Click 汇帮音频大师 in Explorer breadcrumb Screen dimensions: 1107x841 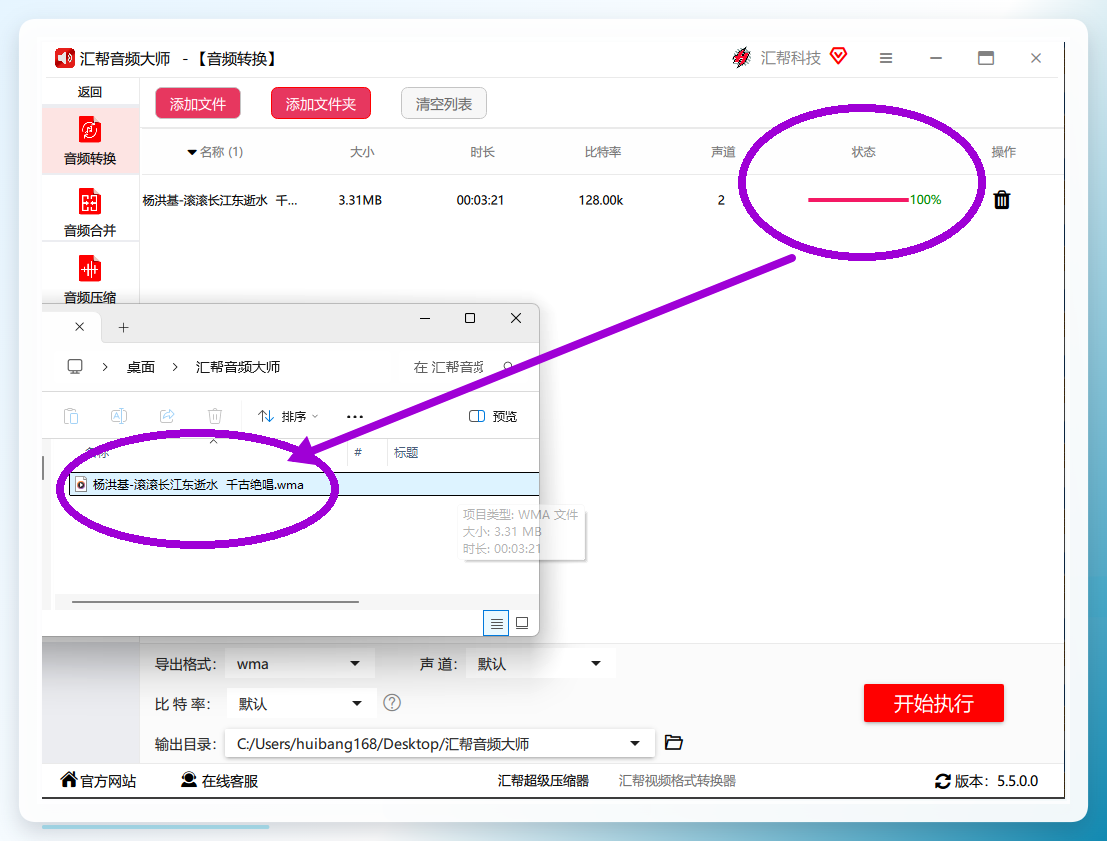coord(238,367)
